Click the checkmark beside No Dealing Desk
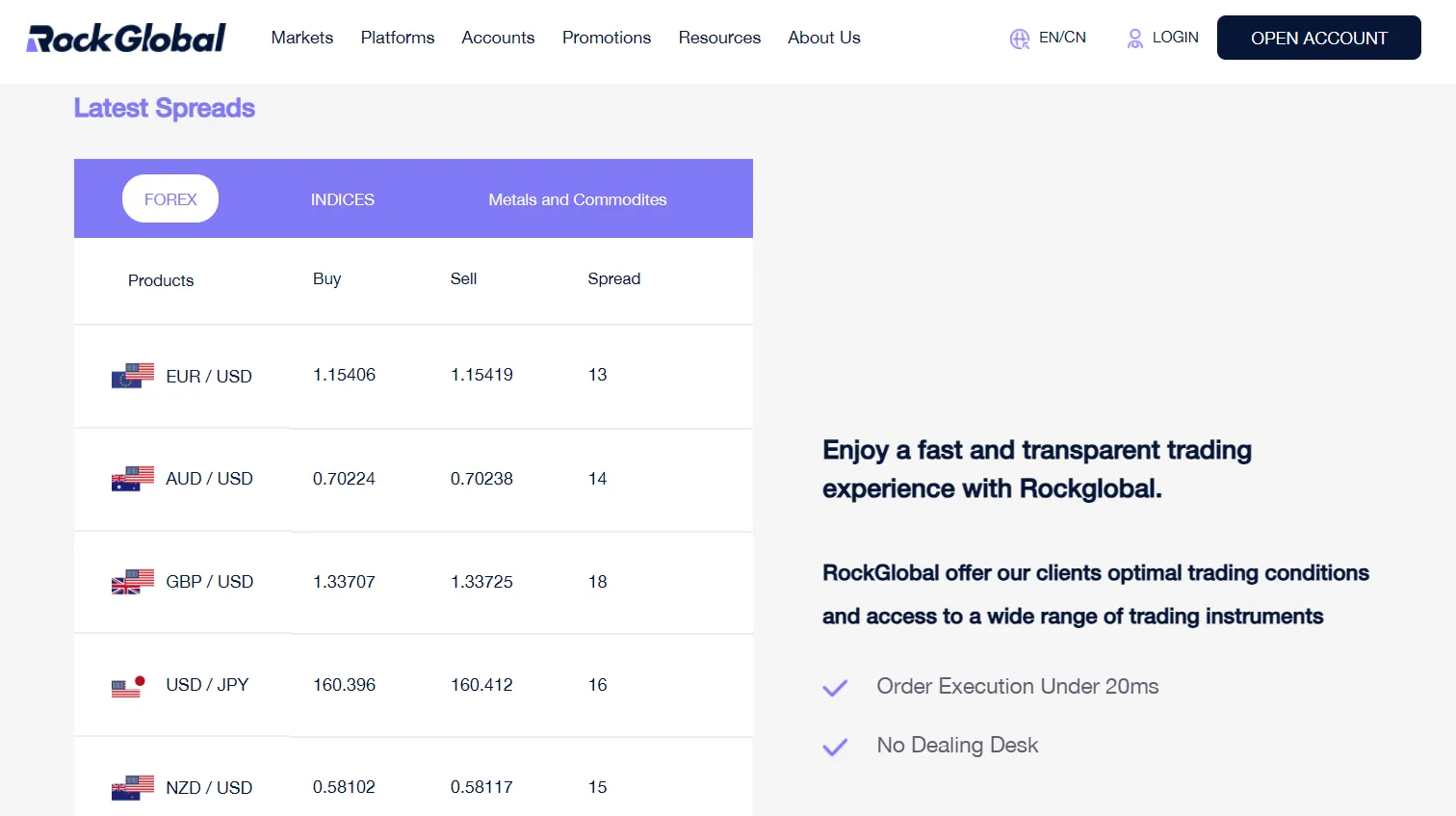Image resolution: width=1456 pixels, height=816 pixels. 835,747
